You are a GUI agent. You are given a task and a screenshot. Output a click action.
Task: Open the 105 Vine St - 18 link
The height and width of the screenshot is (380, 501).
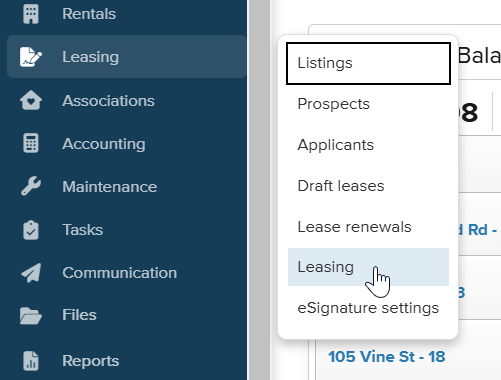(x=387, y=357)
